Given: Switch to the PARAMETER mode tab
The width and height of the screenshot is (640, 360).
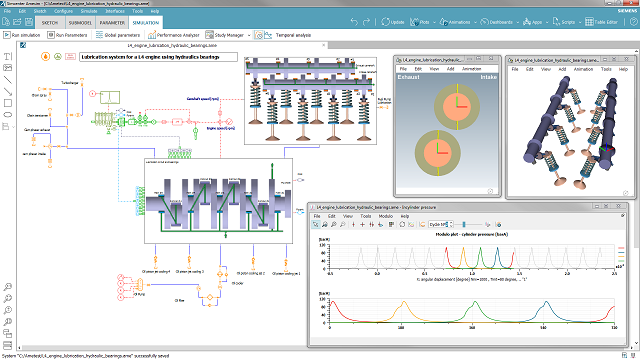Looking at the screenshot, I should point(112,22).
